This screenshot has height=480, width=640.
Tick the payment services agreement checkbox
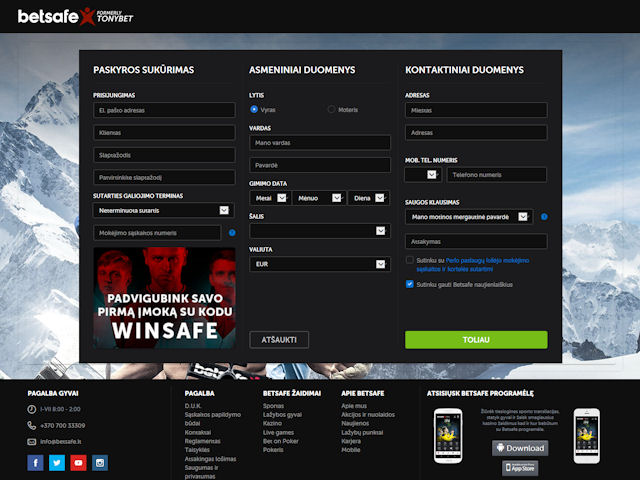410,260
